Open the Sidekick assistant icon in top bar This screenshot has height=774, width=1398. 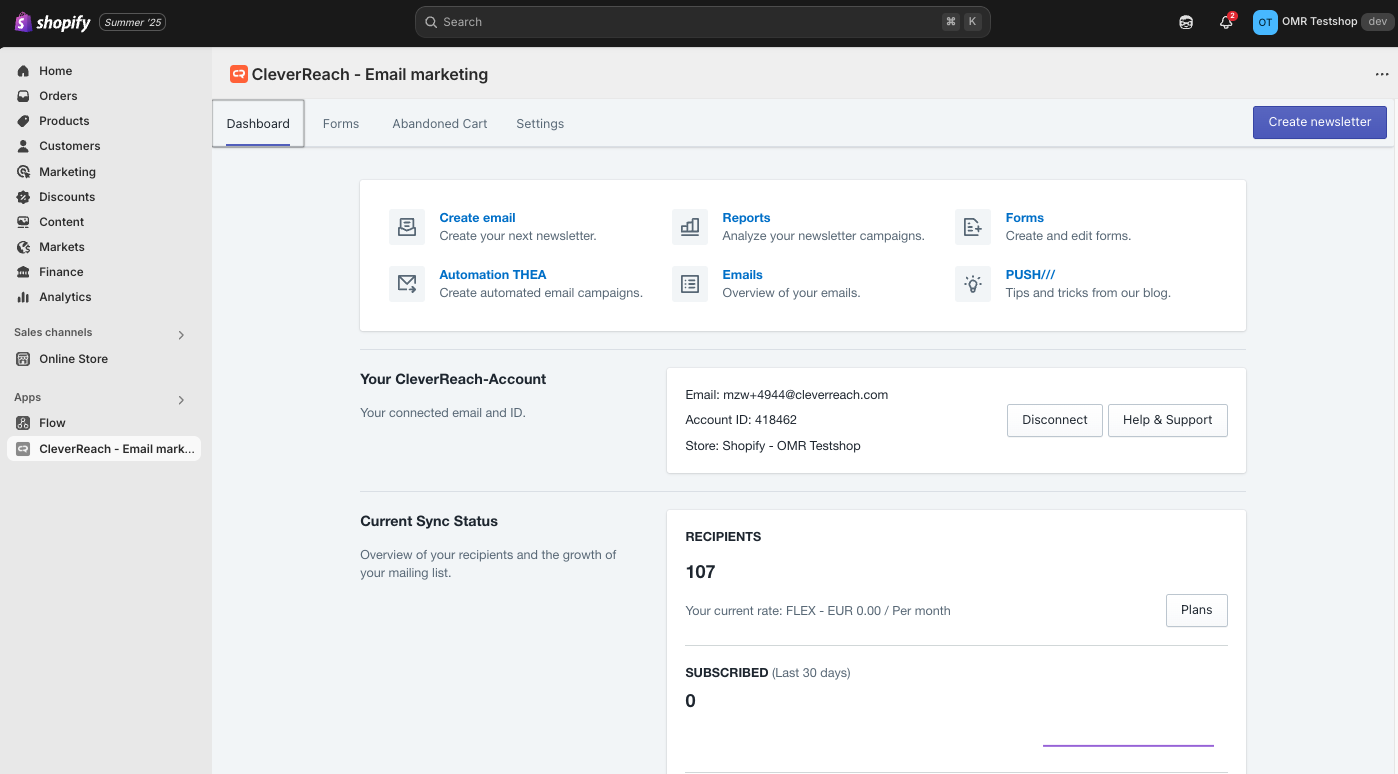click(x=1186, y=22)
